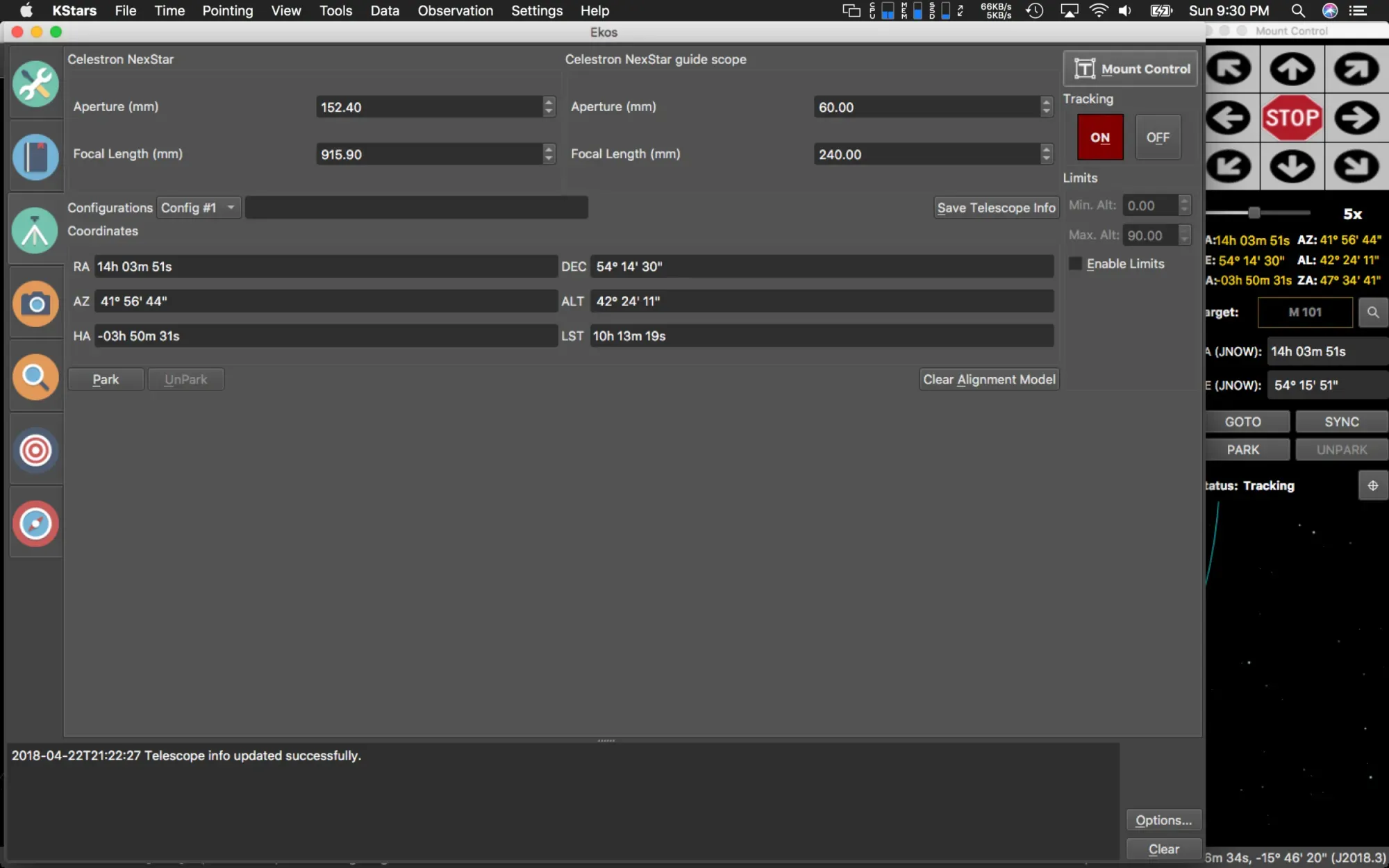Turn tracking ON
The image size is (1389, 868).
coord(1099,137)
